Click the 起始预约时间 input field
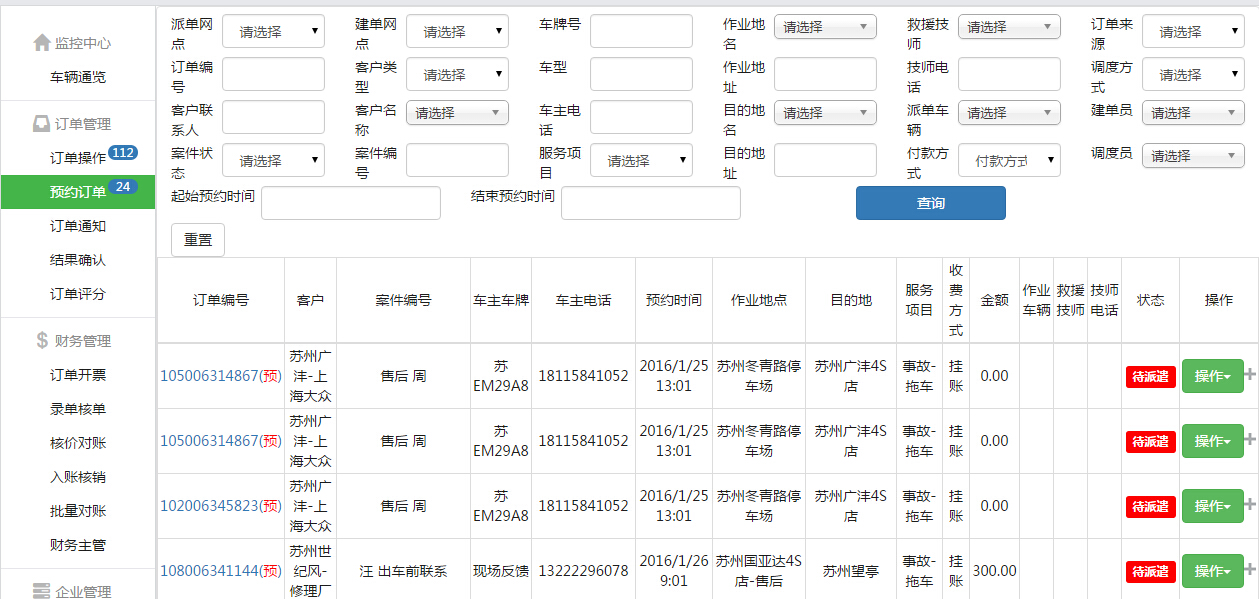 350,203
